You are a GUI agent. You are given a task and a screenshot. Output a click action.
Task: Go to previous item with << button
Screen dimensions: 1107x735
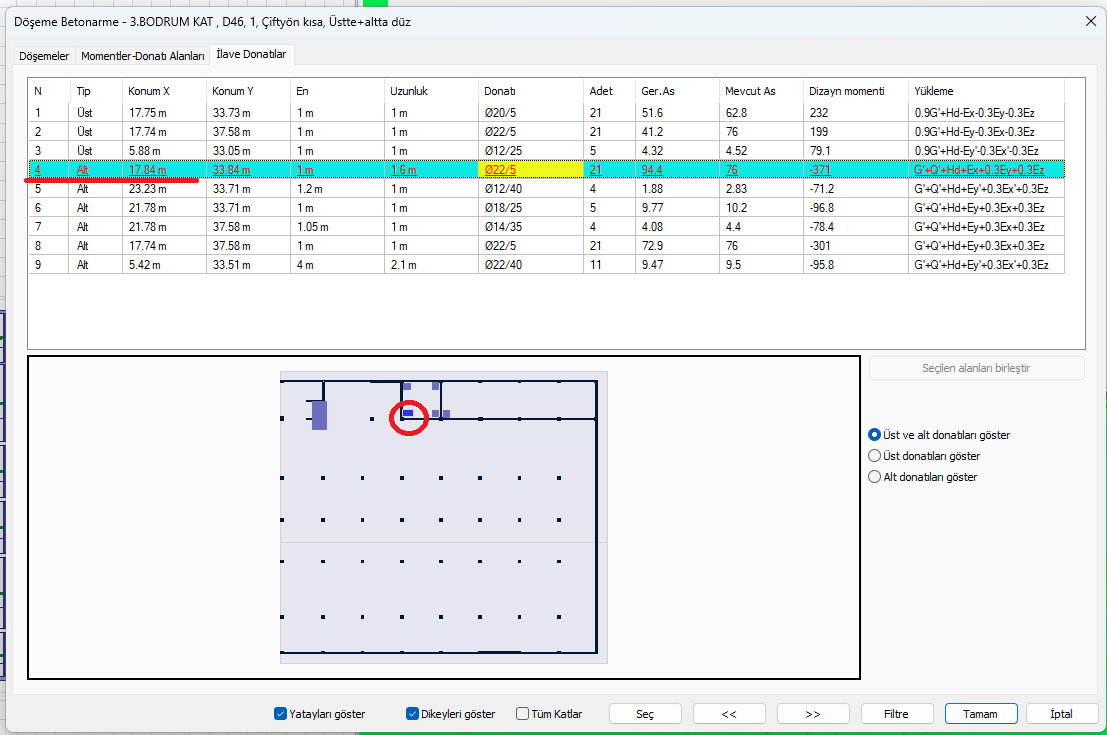coord(729,714)
